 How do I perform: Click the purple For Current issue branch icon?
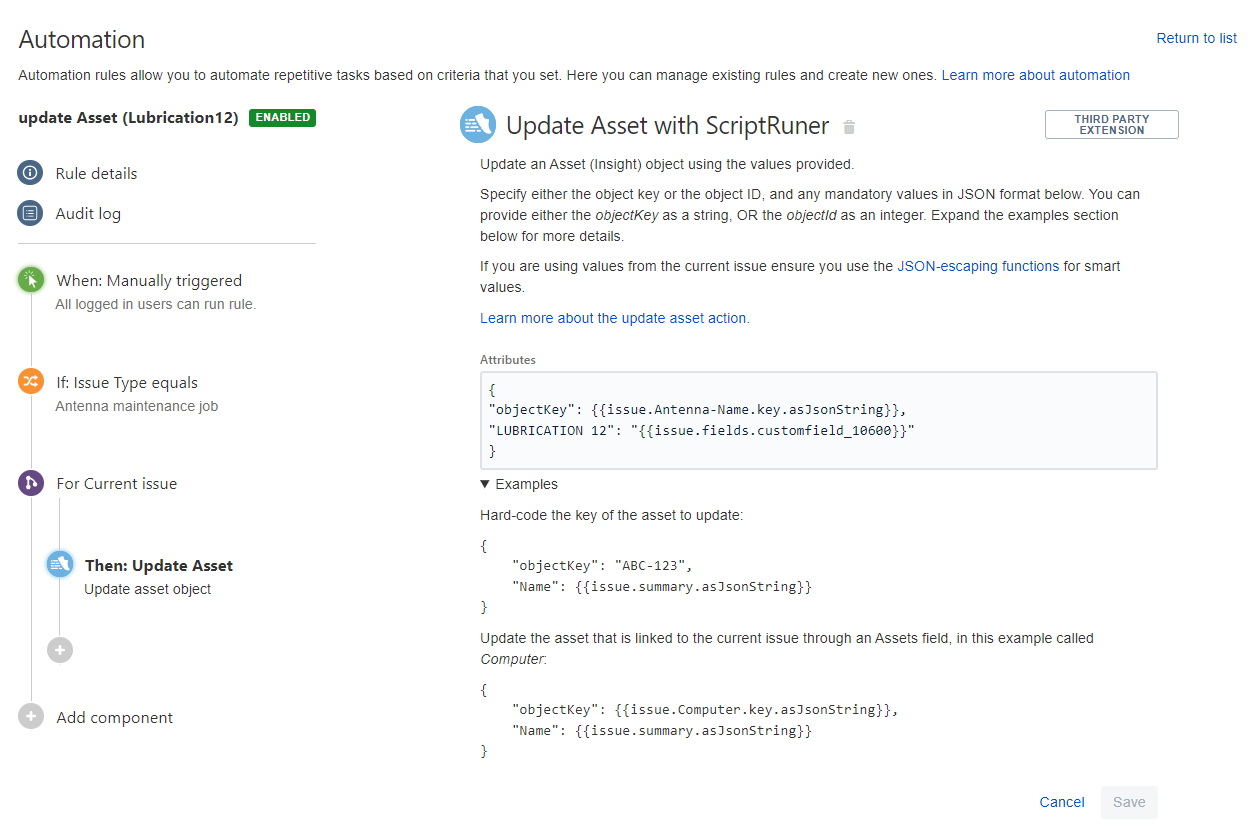click(30, 482)
